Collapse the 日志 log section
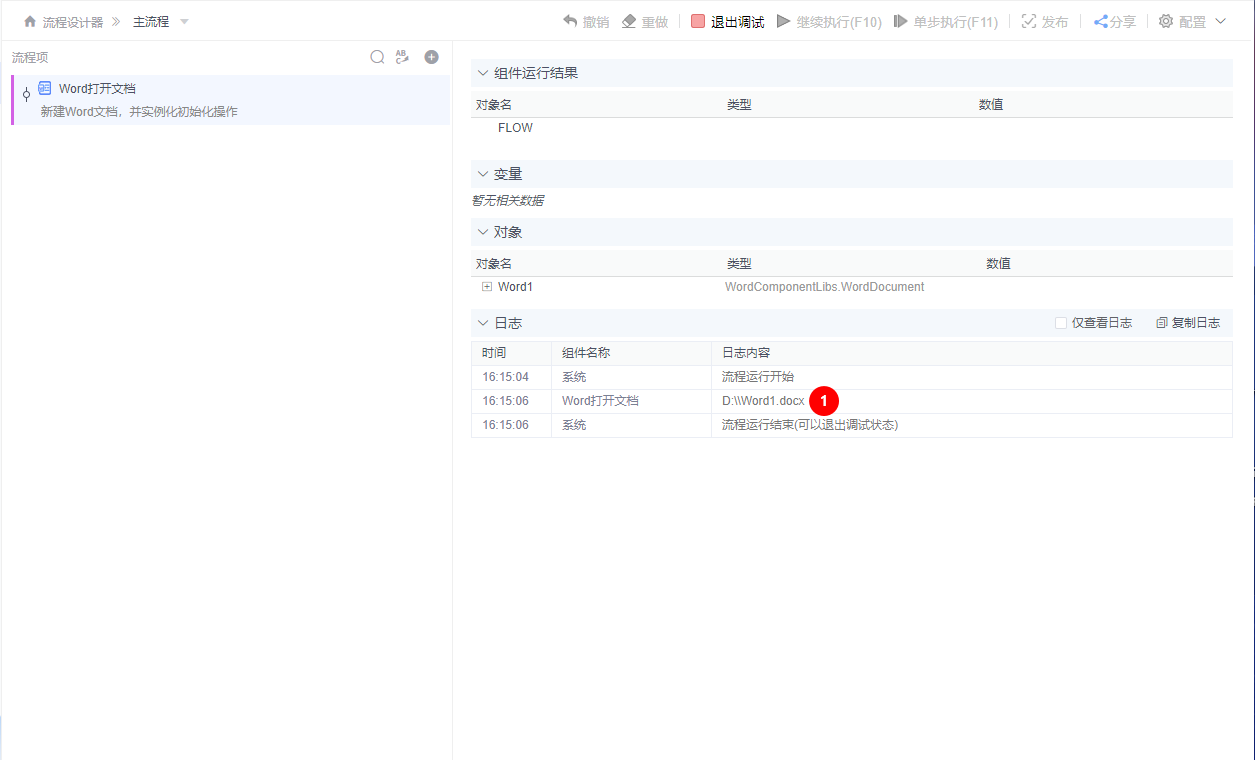The height and width of the screenshot is (760, 1255). [483, 322]
